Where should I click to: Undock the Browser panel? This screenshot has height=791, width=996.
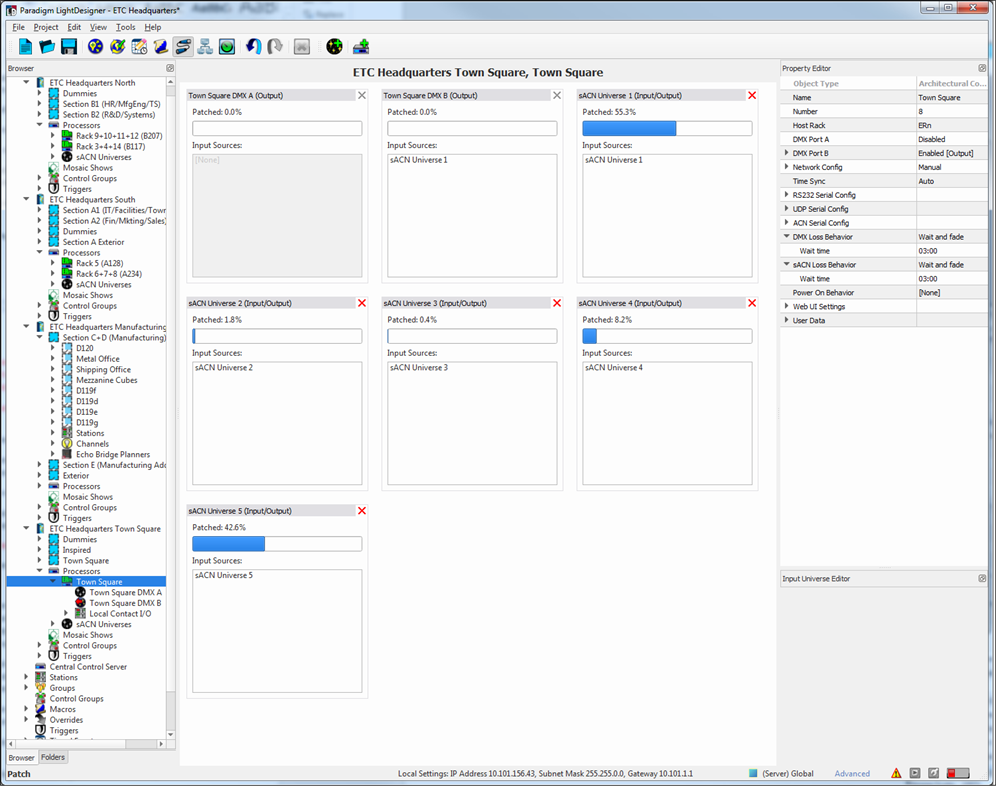(170, 68)
